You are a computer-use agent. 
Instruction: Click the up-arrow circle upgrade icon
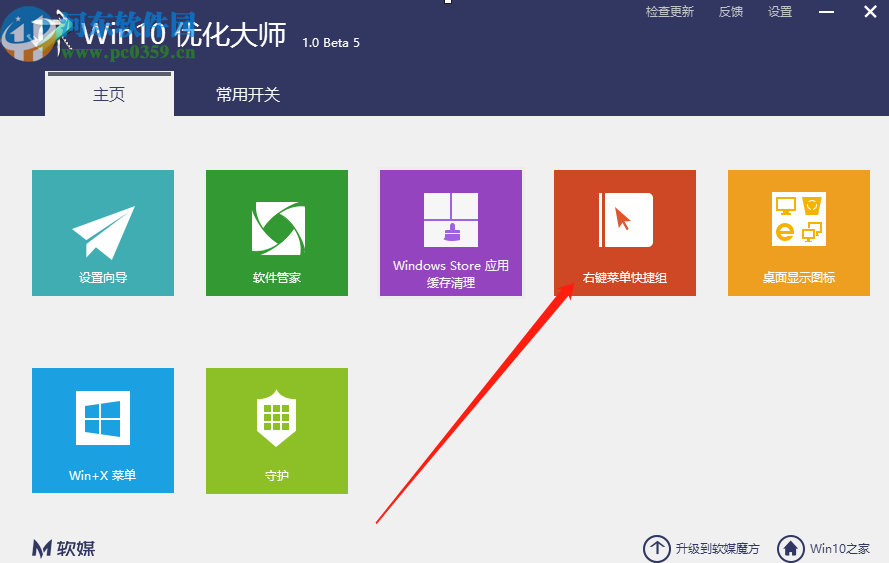(656, 548)
